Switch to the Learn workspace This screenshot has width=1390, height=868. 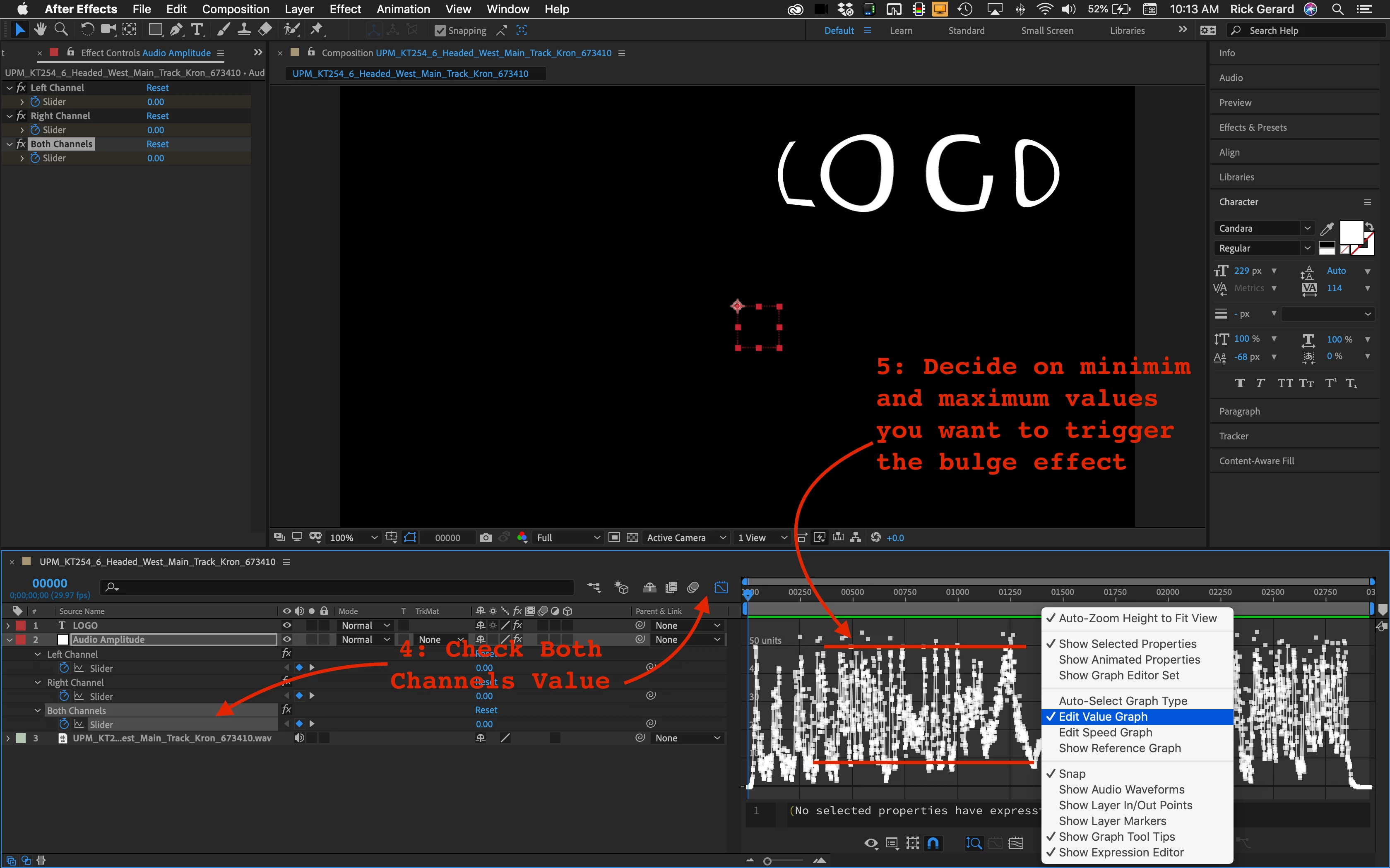click(901, 31)
